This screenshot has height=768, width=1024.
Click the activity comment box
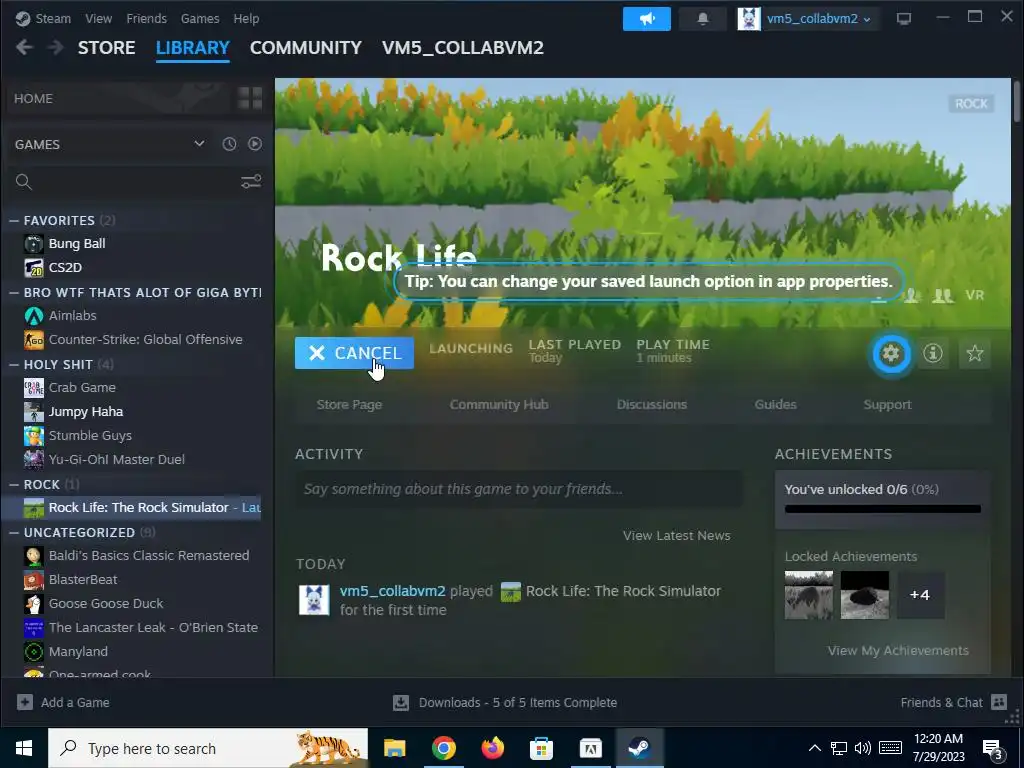click(519, 489)
